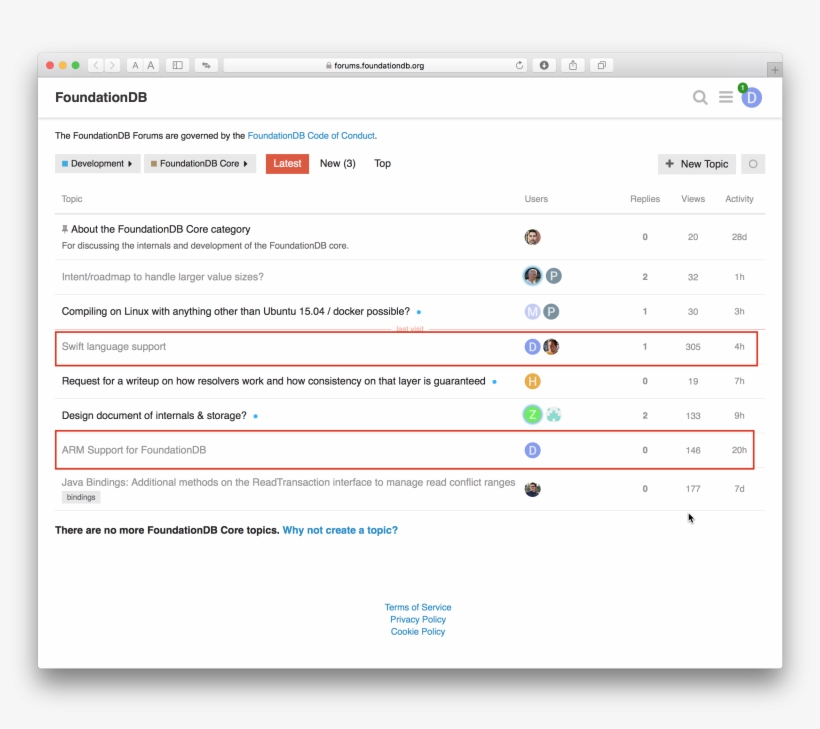Show all tabs overview icon

pyautogui.click(x=601, y=65)
